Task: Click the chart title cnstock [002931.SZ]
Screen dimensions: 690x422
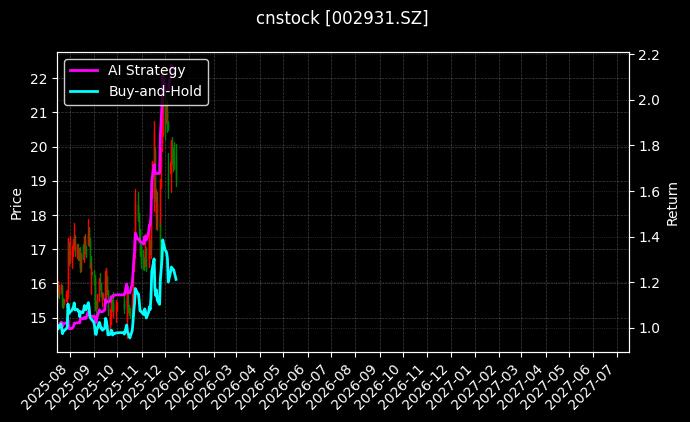Action: coord(343,18)
